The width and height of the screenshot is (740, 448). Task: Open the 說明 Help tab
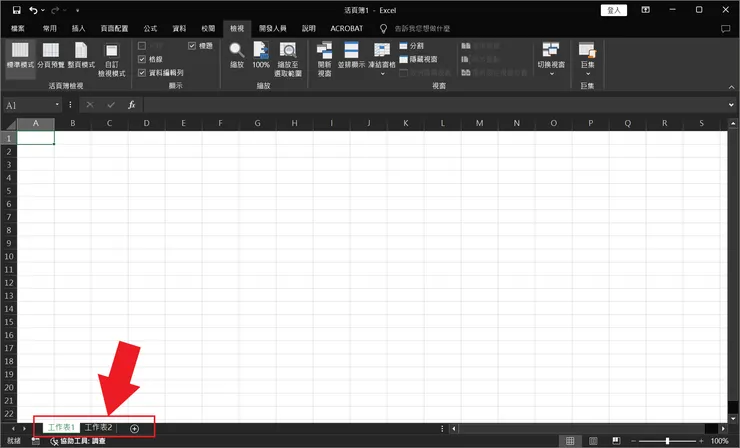click(x=309, y=29)
